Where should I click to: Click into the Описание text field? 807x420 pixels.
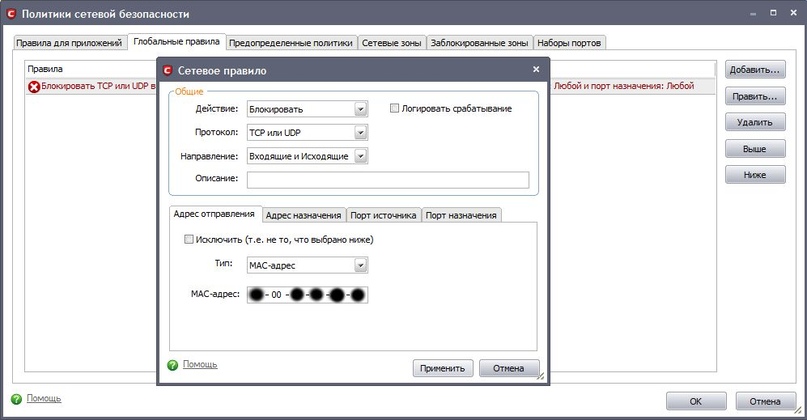(388, 180)
